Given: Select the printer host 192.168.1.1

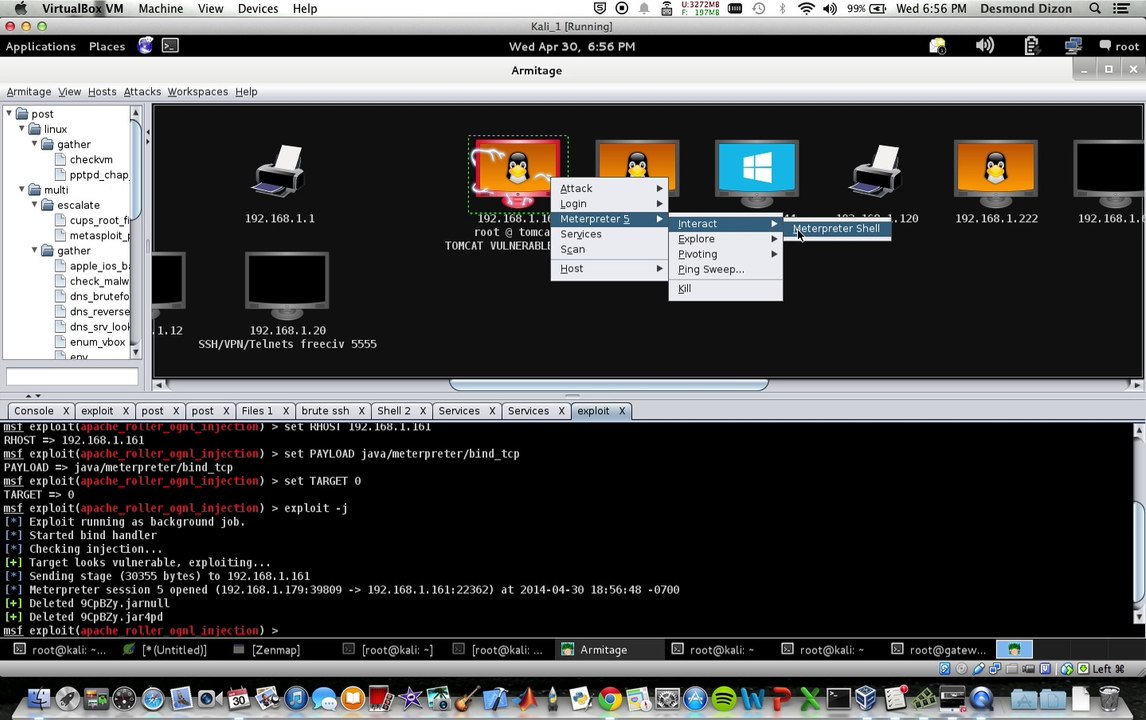Looking at the screenshot, I should pyautogui.click(x=278, y=171).
